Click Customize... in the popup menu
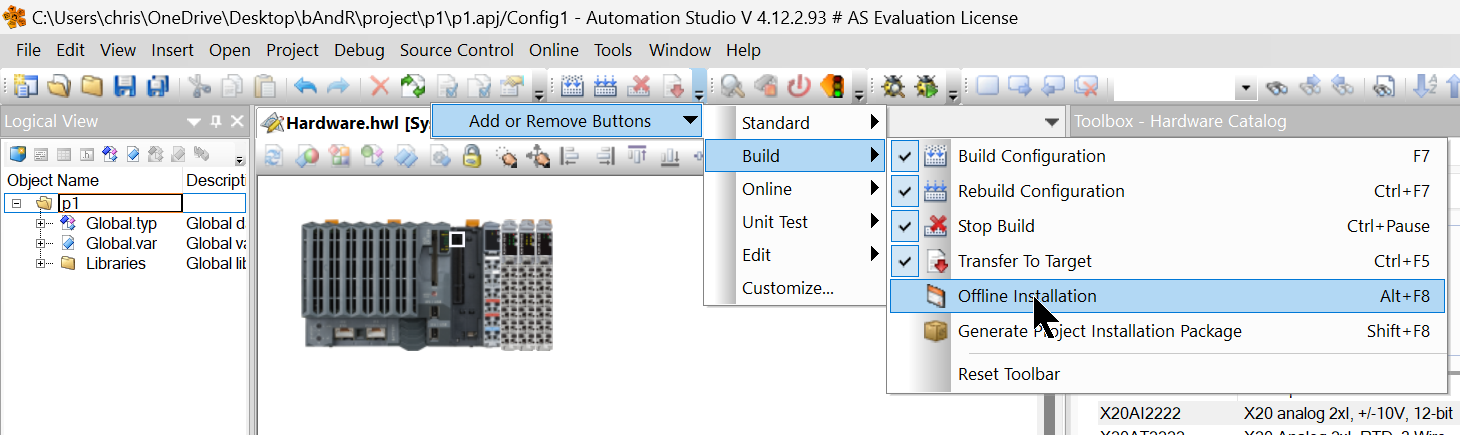 point(795,288)
